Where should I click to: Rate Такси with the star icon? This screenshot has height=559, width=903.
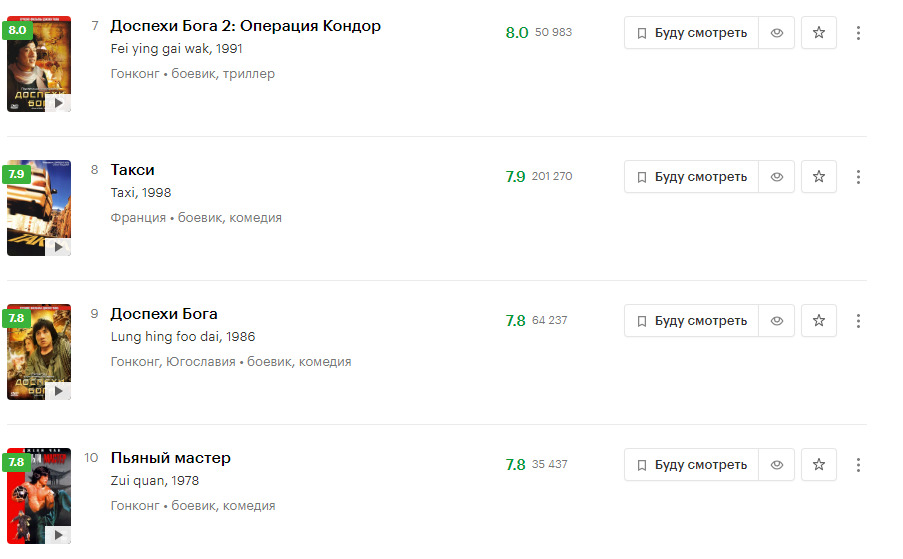(x=819, y=177)
